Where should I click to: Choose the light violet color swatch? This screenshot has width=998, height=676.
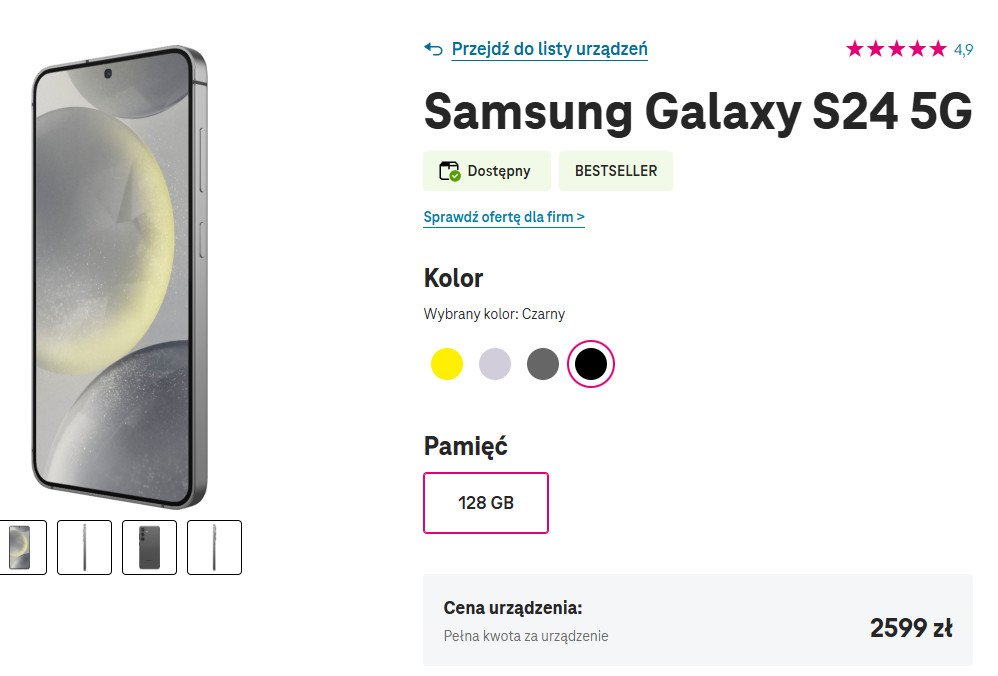[x=495, y=364]
